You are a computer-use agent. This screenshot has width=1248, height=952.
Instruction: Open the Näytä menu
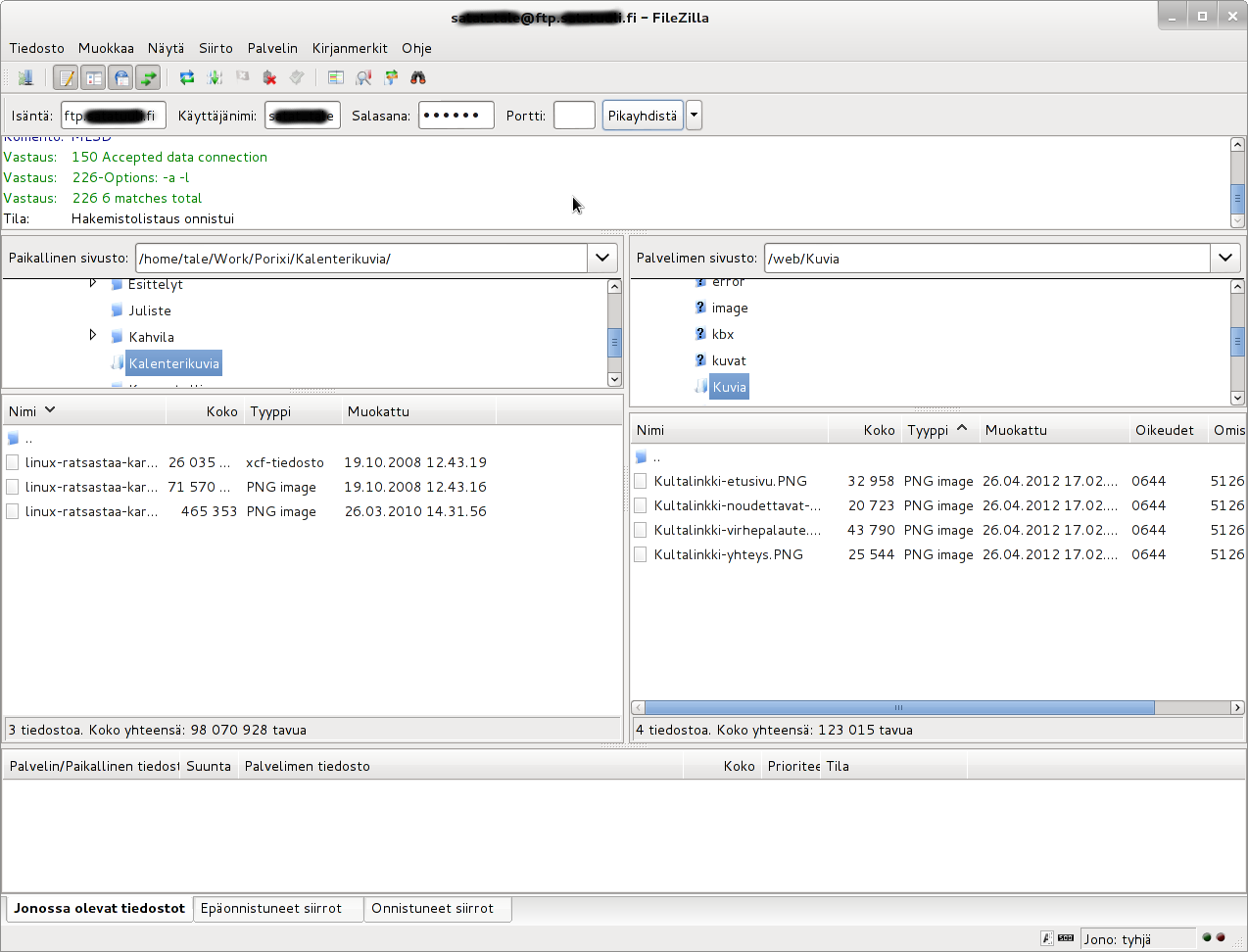(166, 48)
